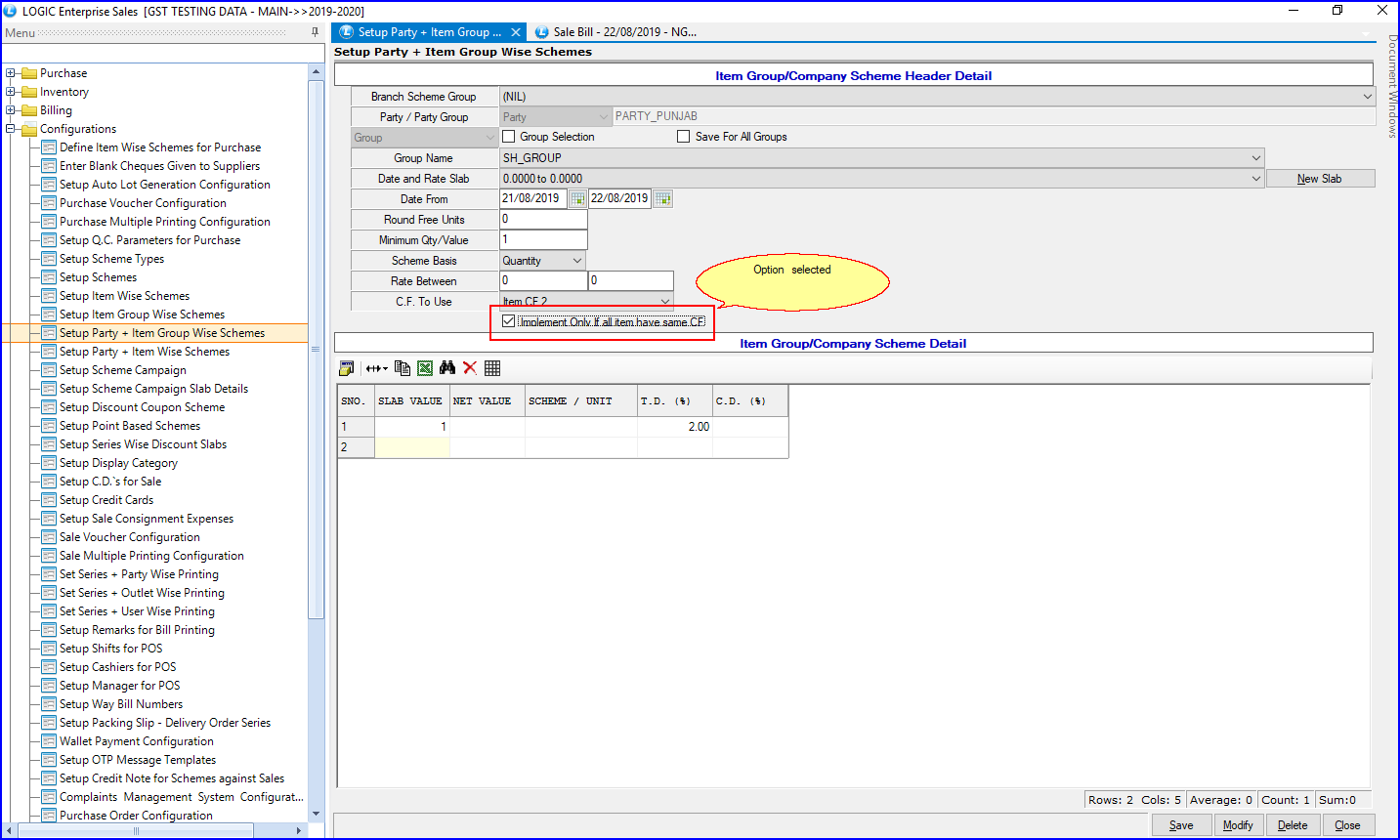Click the New Slab button
This screenshot has height=840, width=1400.
click(1319, 179)
